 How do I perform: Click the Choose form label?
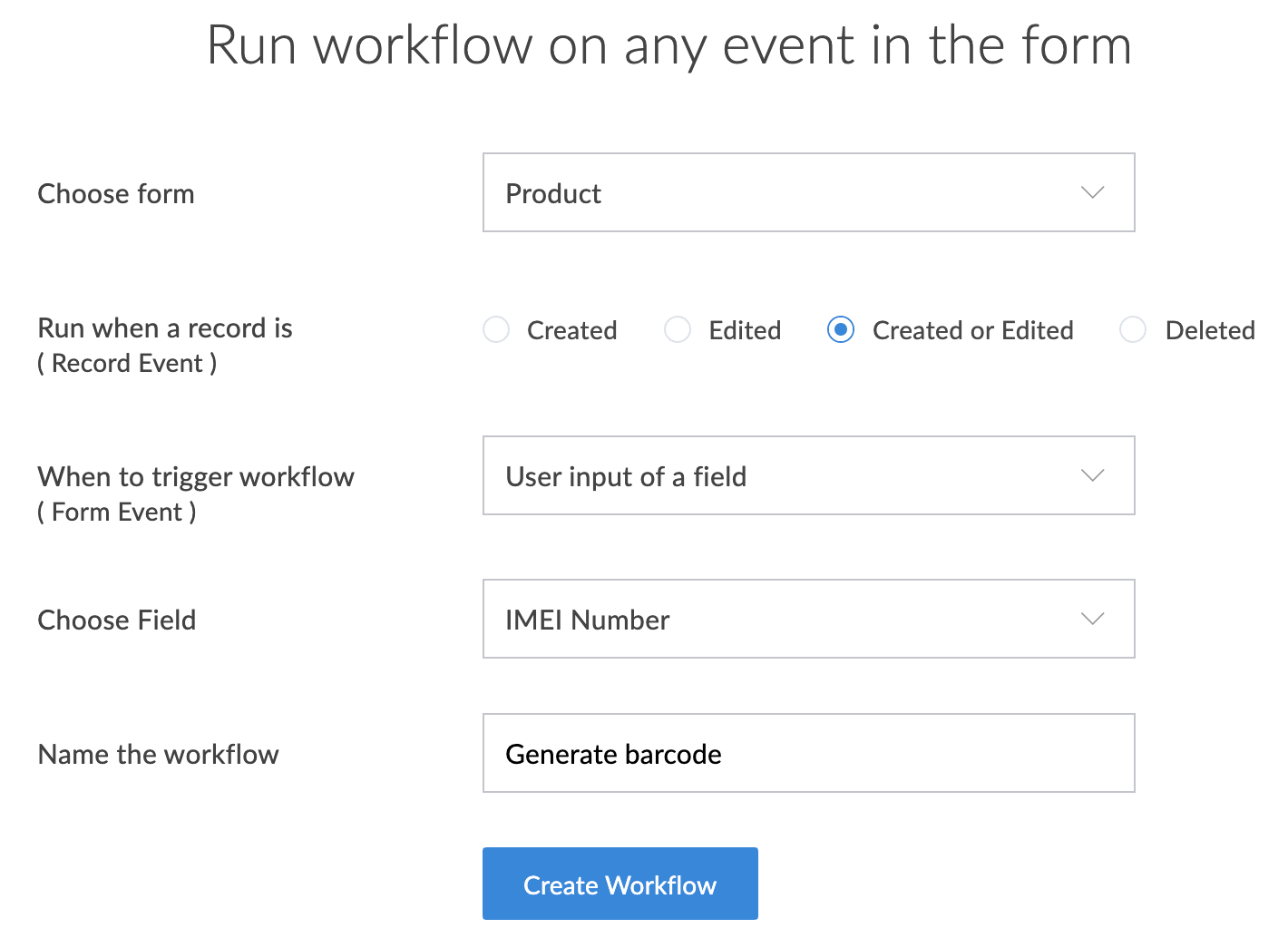pyautogui.click(x=116, y=193)
